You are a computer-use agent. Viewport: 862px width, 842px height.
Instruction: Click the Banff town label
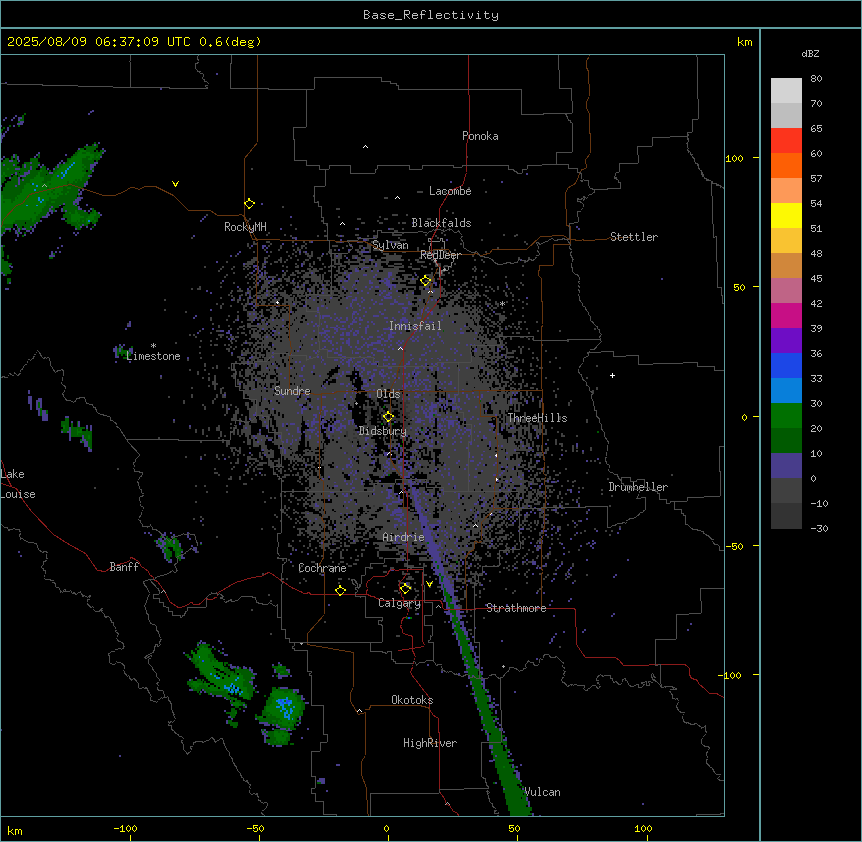pyautogui.click(x=124, y=567)
